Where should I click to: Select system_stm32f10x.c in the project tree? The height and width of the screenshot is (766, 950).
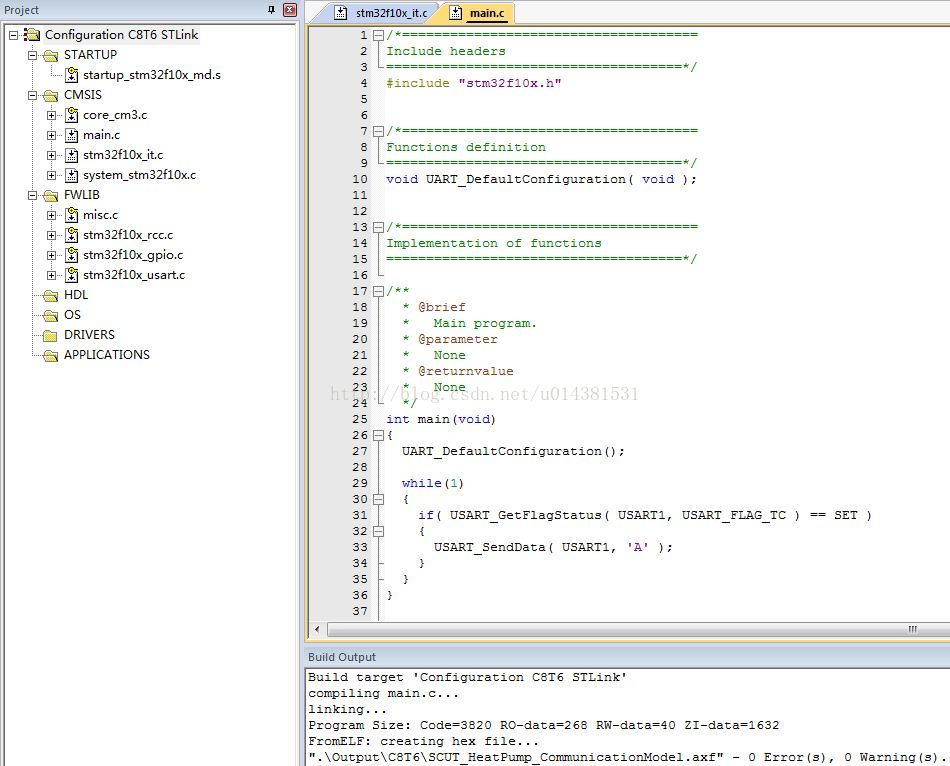click(x=139, y=175)
